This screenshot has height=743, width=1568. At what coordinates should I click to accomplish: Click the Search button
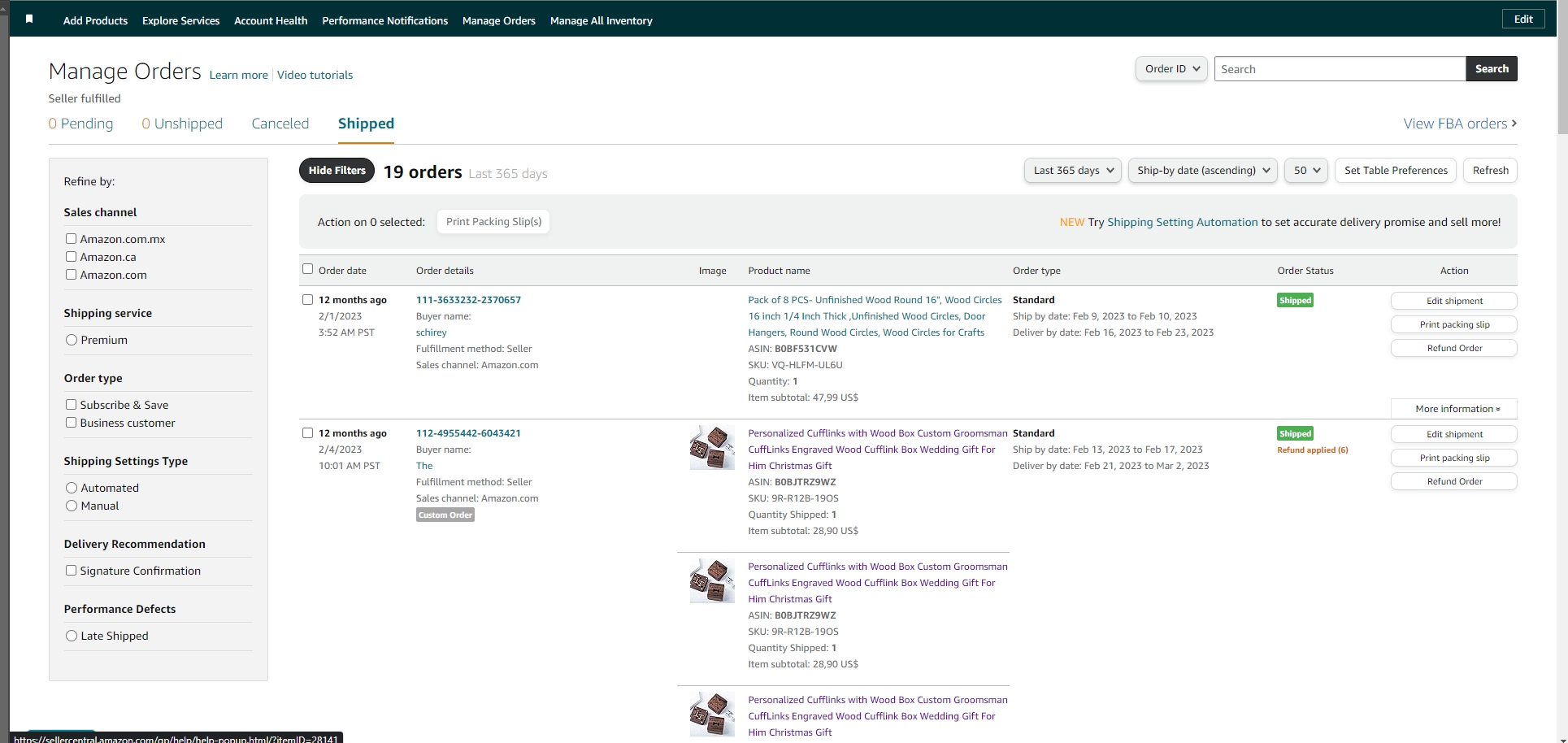click(x=1492, y=69)
